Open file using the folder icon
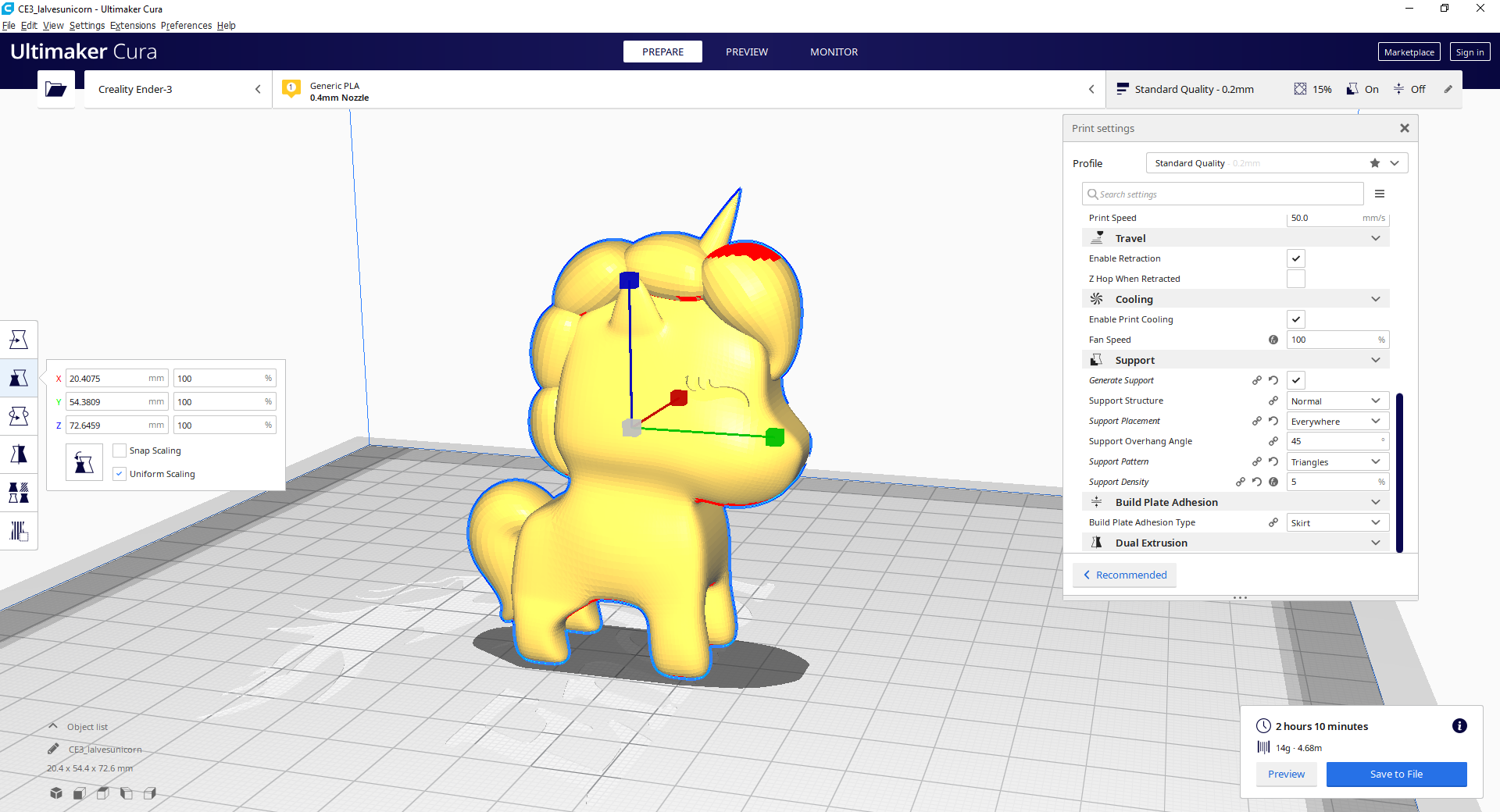This screenshot has height=812, width=1500. [x=56, y=89]
